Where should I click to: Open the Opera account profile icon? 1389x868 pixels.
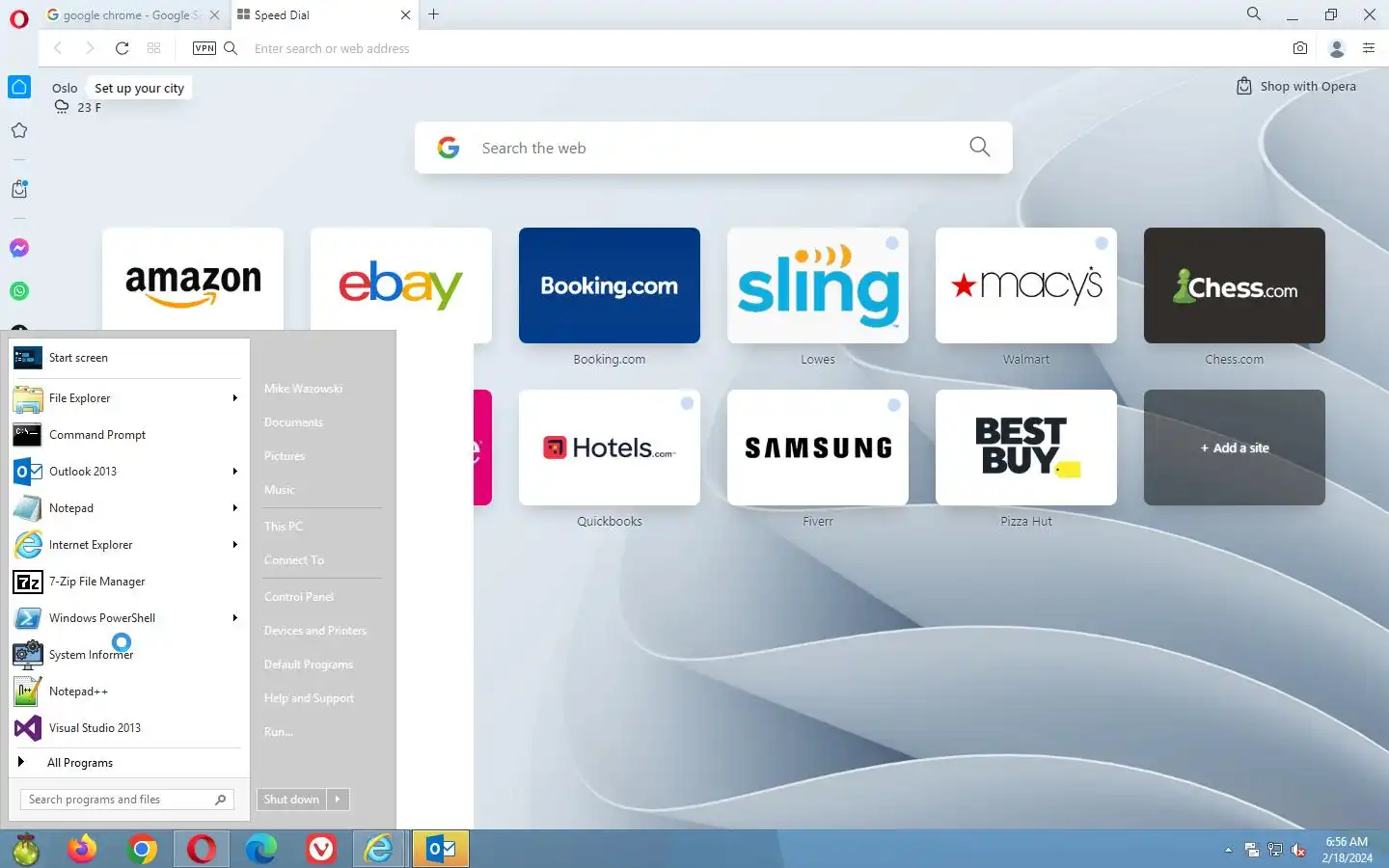pyautogui.click(x=1337, y=48)
